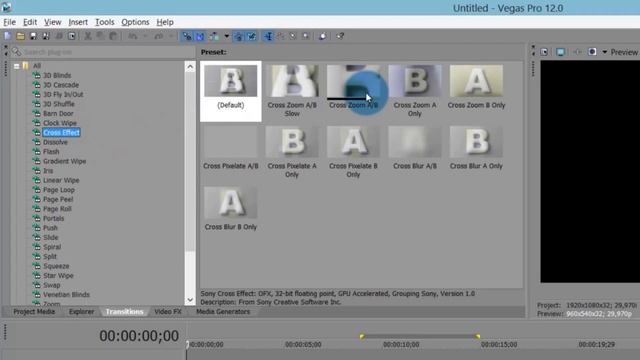Click the New project toolbar icon
Image resolution: width=640 pixels, height=360 pixels.
[x=7, y=36]
